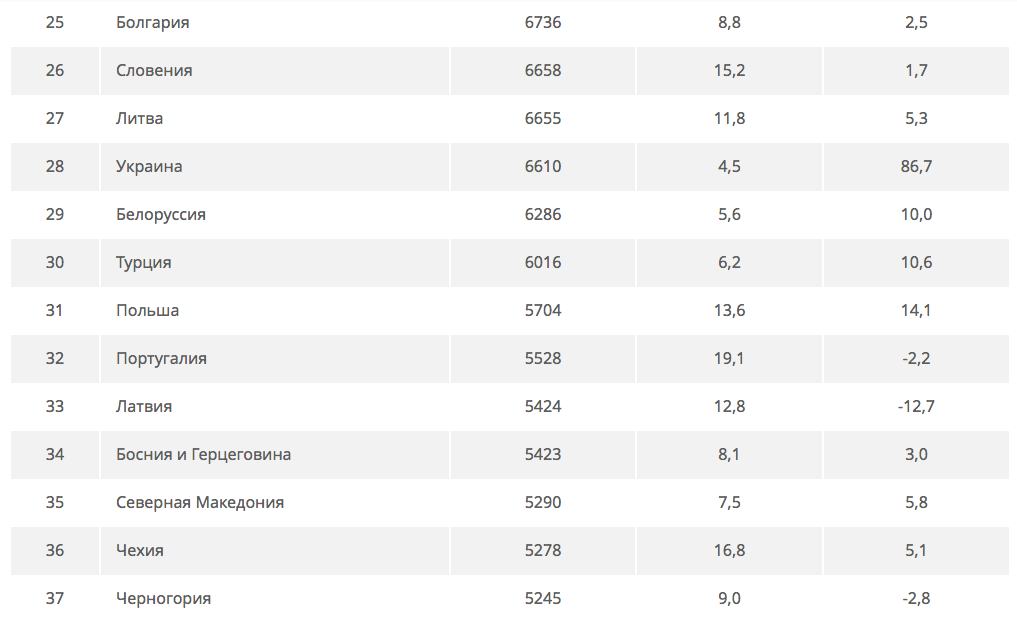
Task: Click value 6736 in Bulgaria row
Action: (x=543, y=23)
